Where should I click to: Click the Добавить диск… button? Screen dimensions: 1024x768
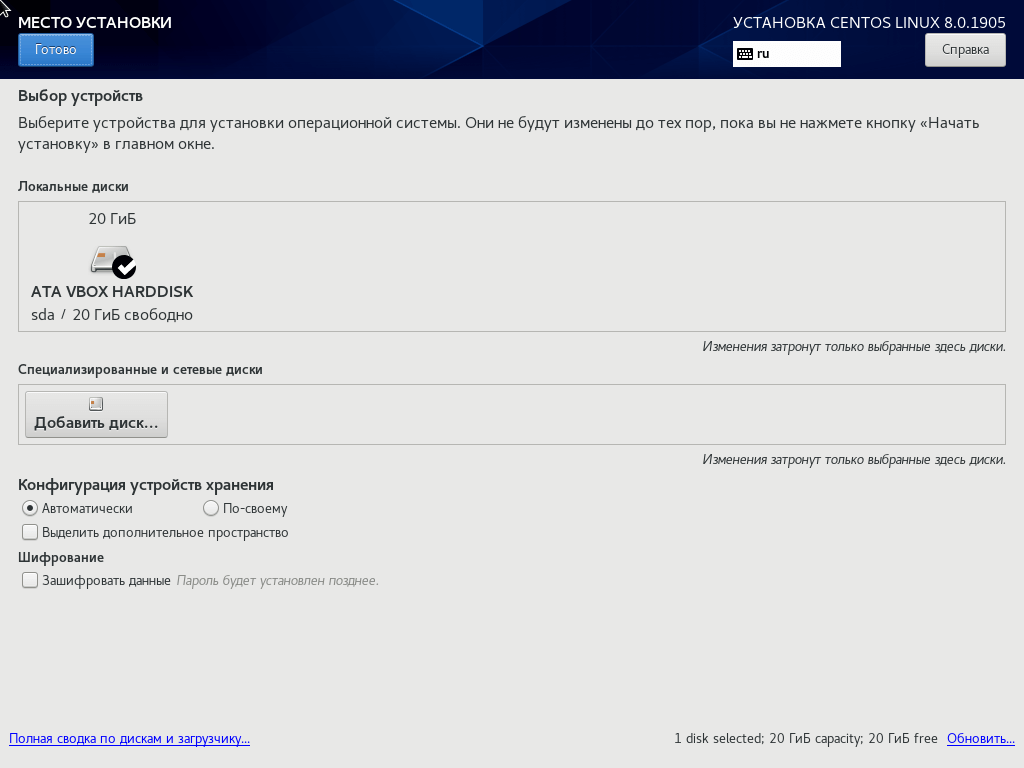96,415
